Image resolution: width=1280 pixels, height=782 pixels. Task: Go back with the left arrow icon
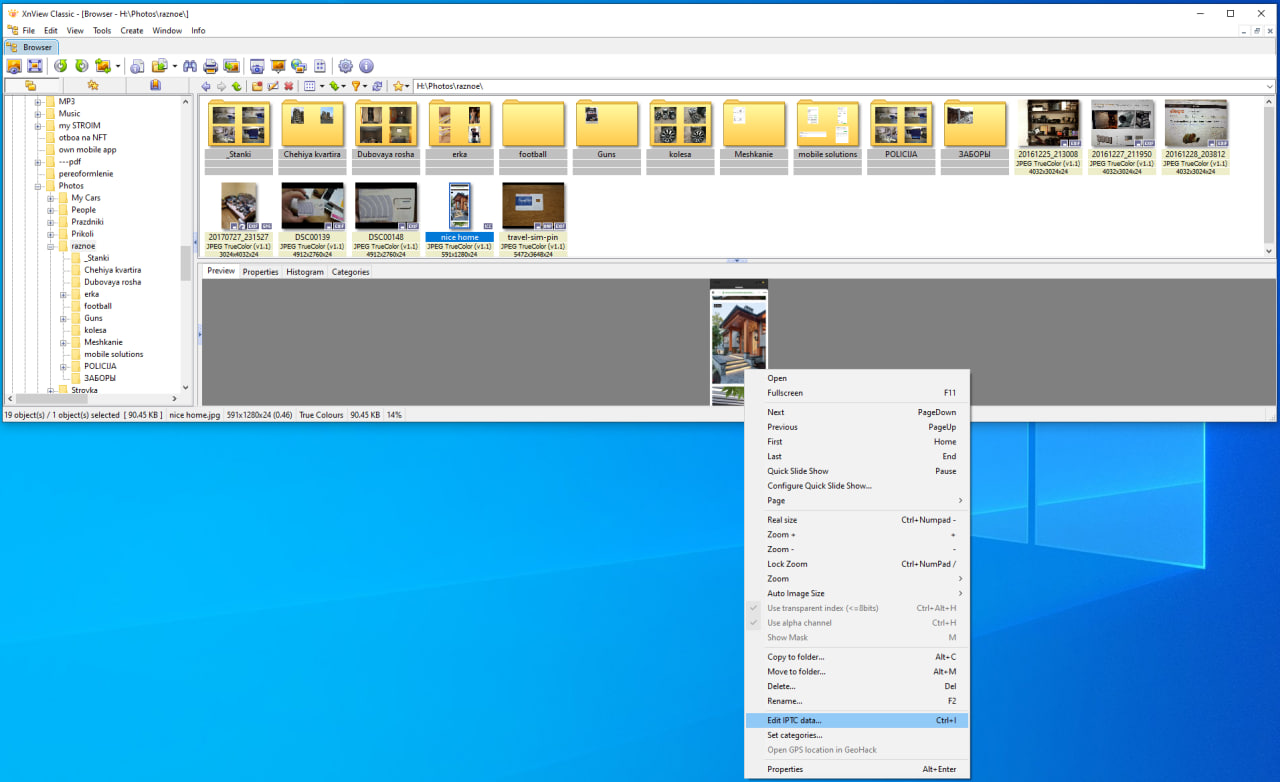pos(206,86)
